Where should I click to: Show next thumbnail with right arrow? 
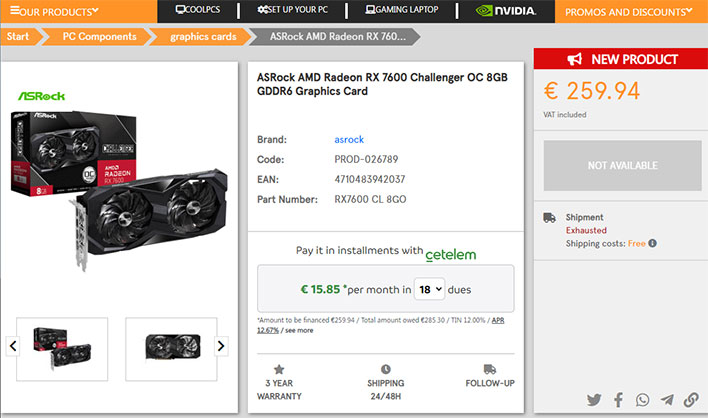tap(221, 346)
